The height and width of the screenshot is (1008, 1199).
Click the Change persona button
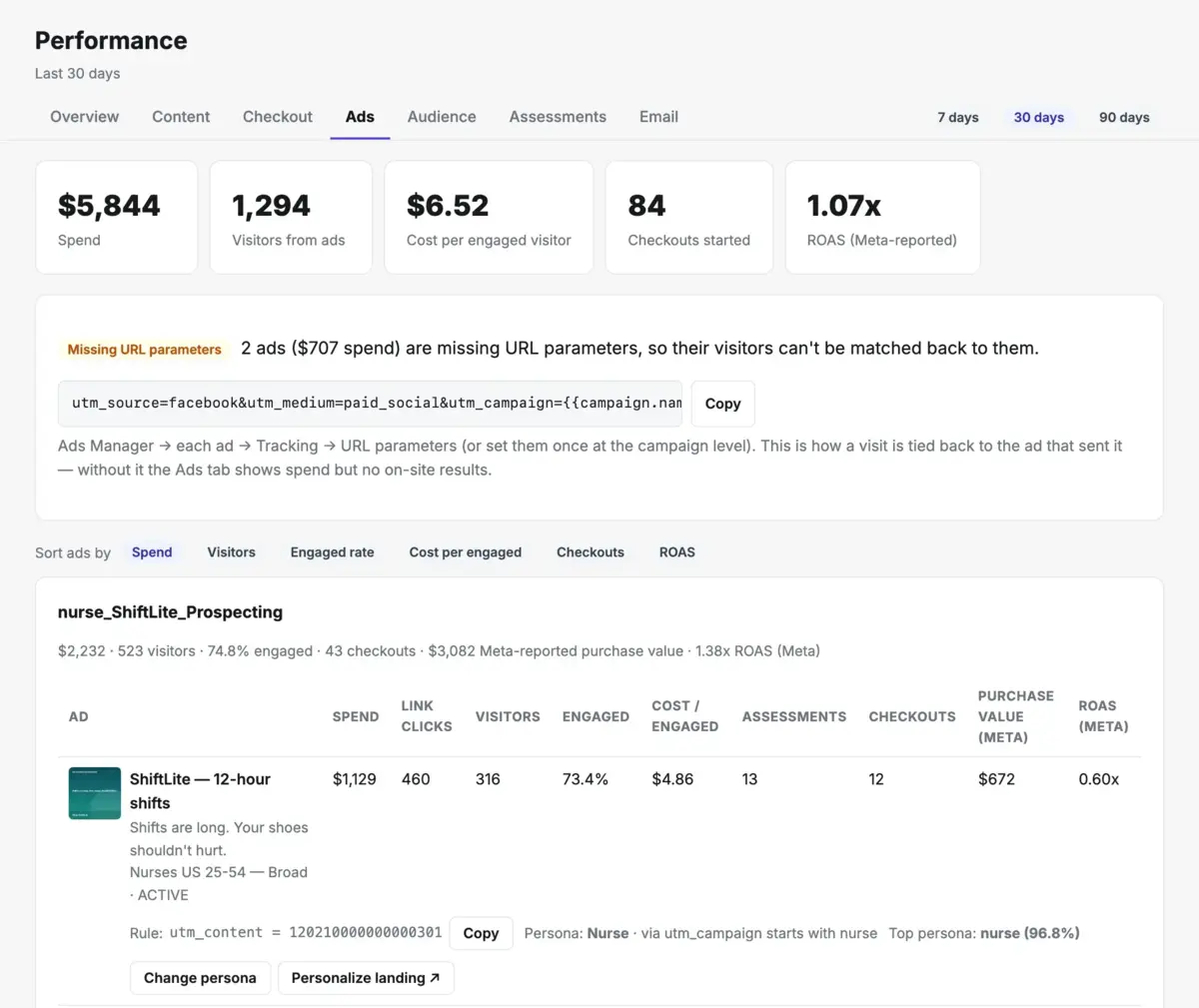[x=200, y=978]
